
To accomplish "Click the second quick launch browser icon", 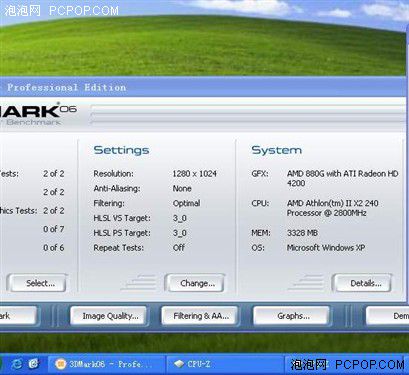I will pyautogui.click(x=34, y=364).
